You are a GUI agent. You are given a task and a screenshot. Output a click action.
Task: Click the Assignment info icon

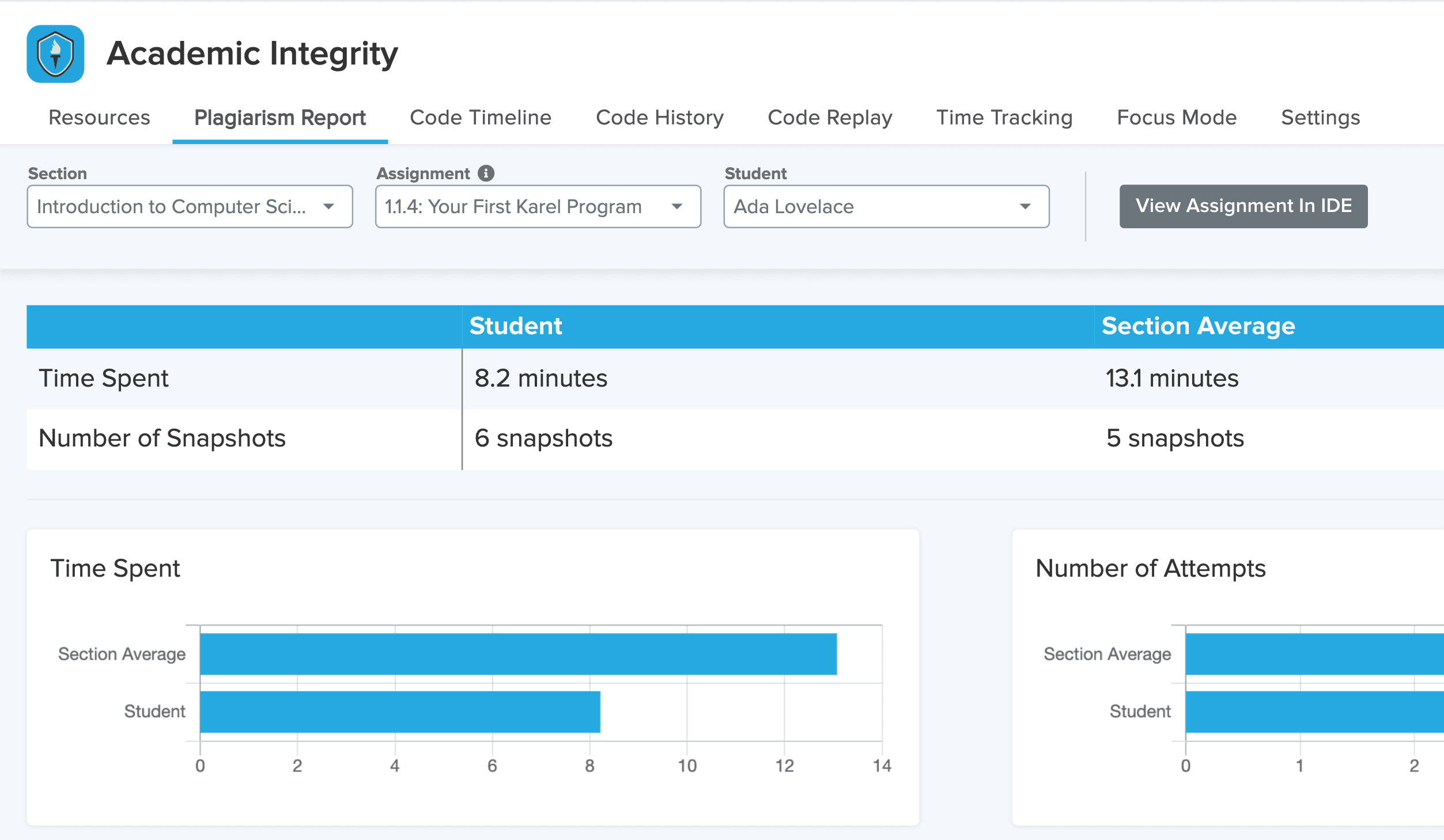486,173
